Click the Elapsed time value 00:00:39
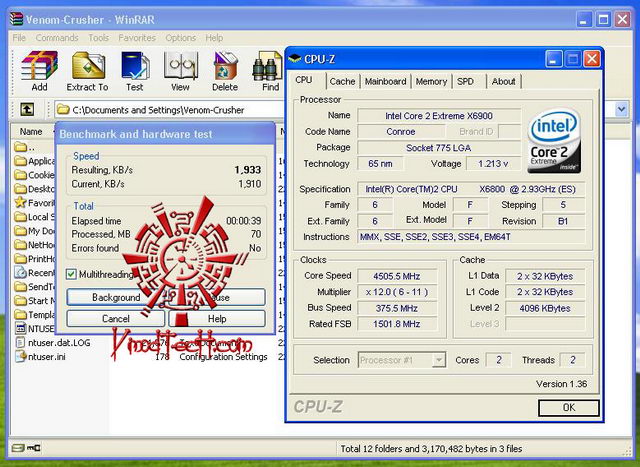 [x=244, y=221]
